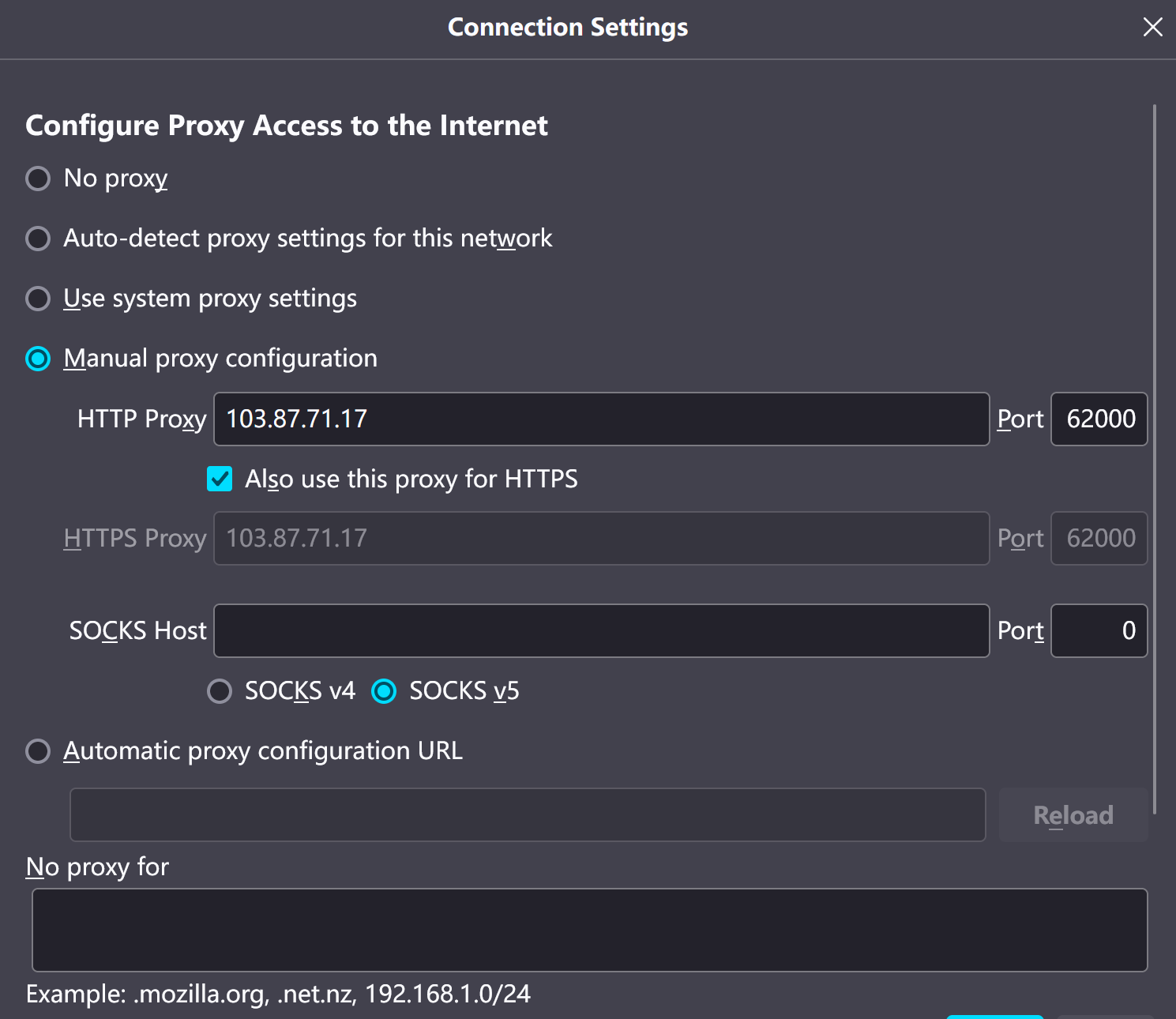The width and height of the screenshot is (1176, 1019).
Task: Close the Connection Settings dialog
Action: [x=1152, y=28]
